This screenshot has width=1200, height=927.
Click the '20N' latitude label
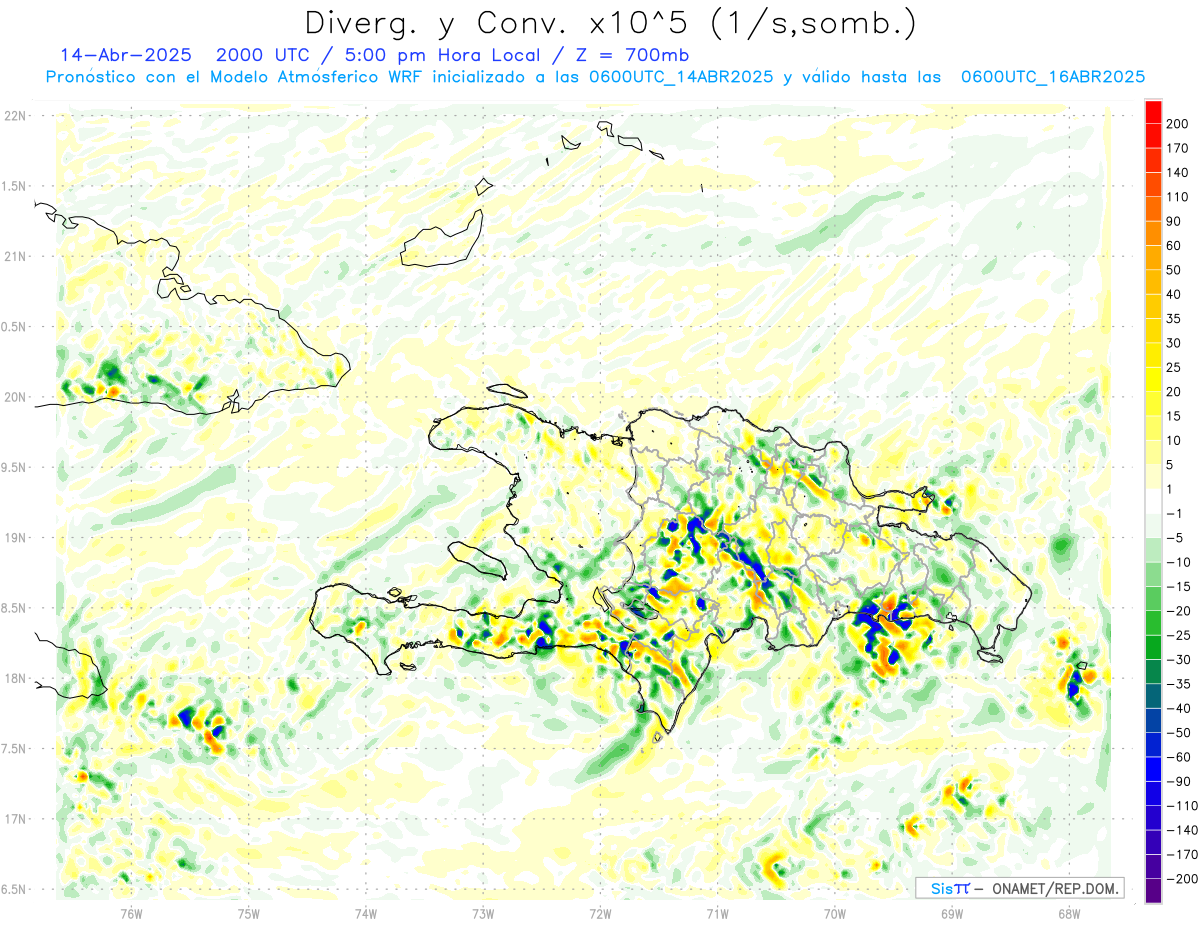click(14, 397)
